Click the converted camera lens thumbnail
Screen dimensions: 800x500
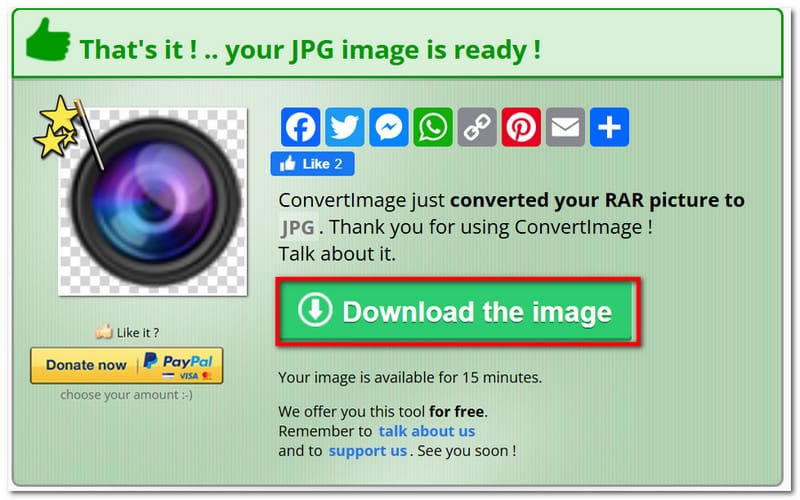153,202
